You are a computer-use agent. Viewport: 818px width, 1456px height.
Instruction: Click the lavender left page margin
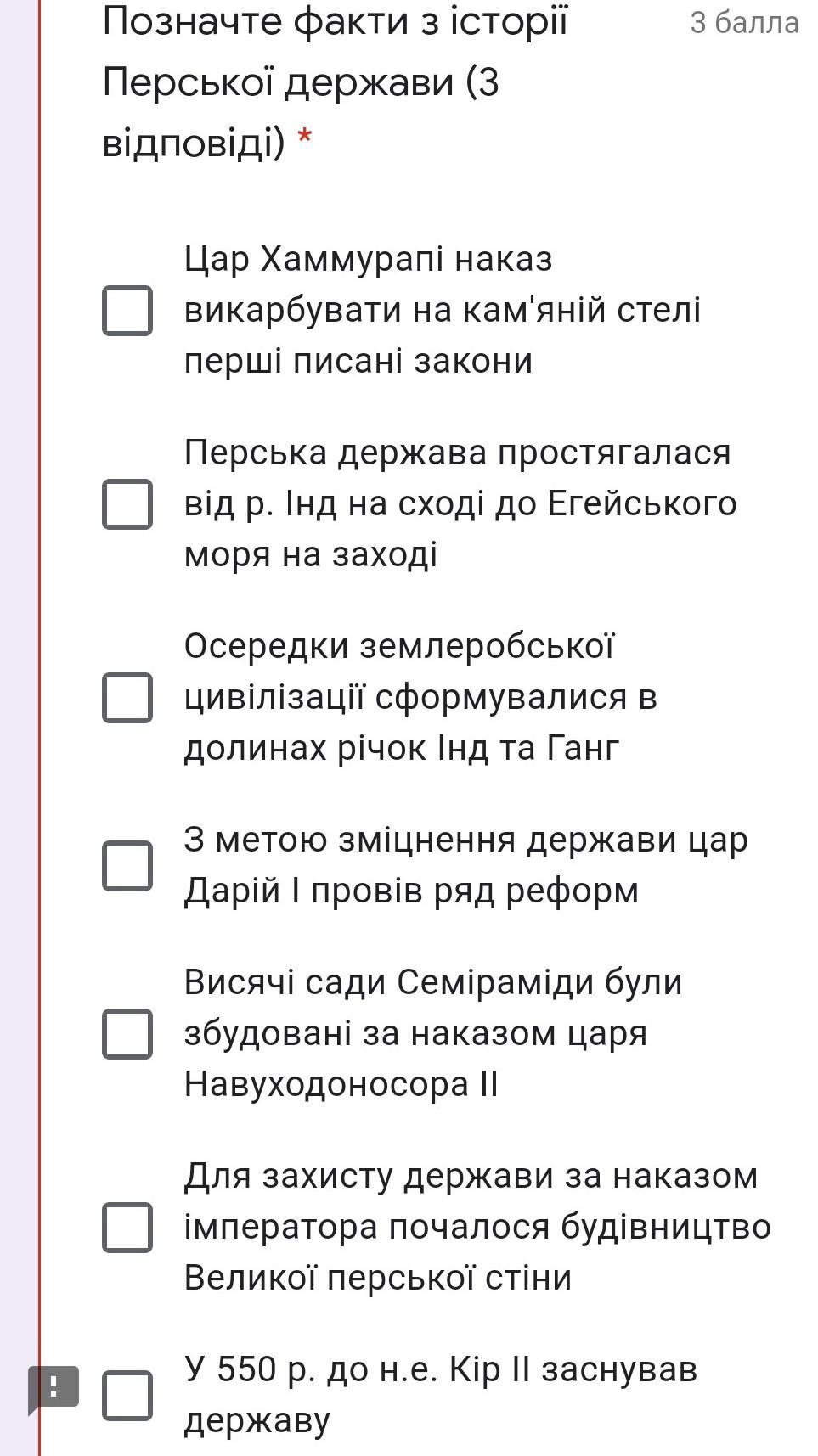[x=17, y=679]
